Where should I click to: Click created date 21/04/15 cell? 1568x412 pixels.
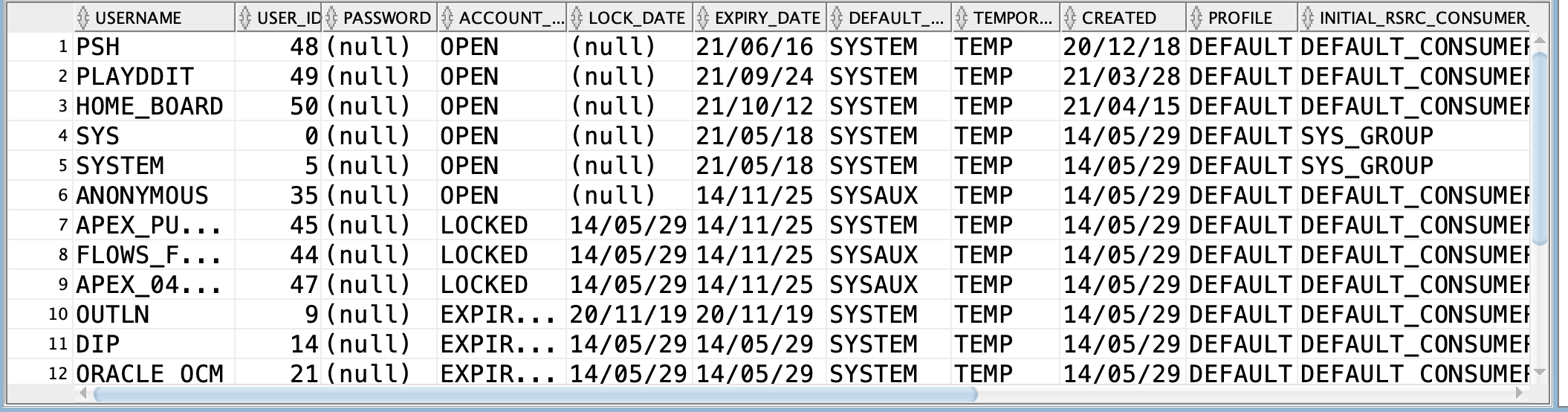tap(1122, 106)
